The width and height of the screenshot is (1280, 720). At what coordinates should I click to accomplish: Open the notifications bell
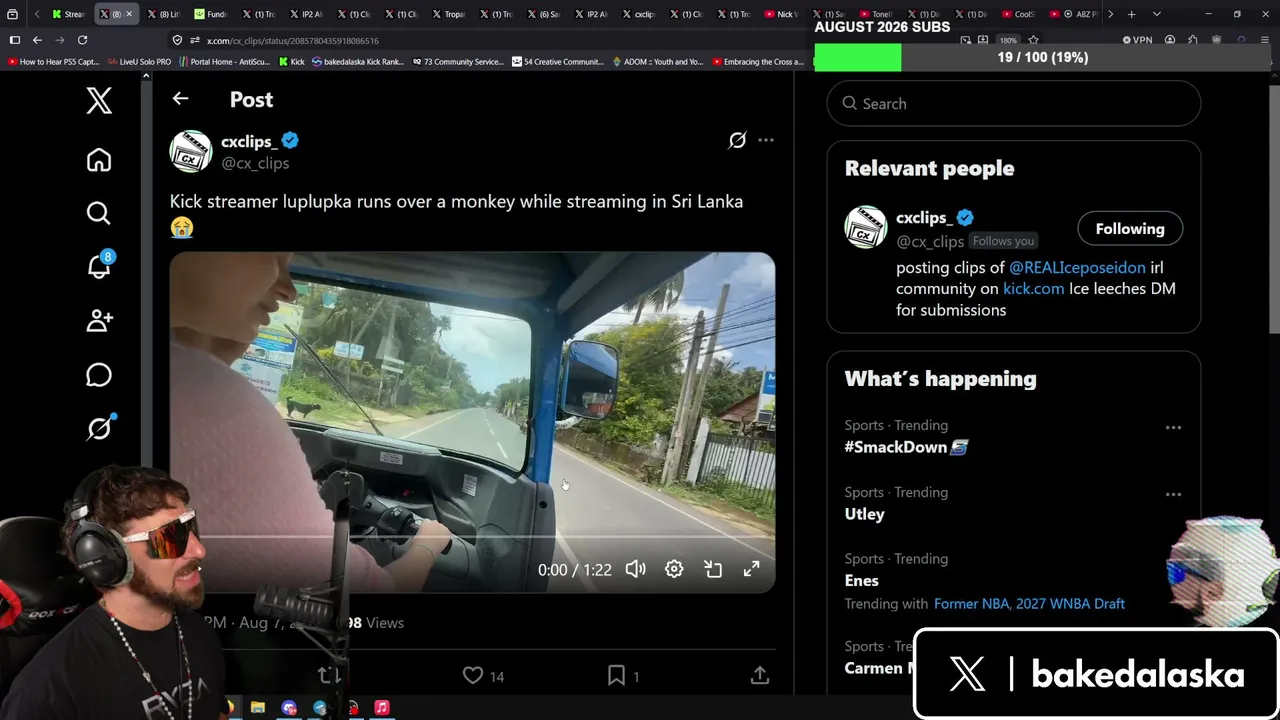pos(99,266)
